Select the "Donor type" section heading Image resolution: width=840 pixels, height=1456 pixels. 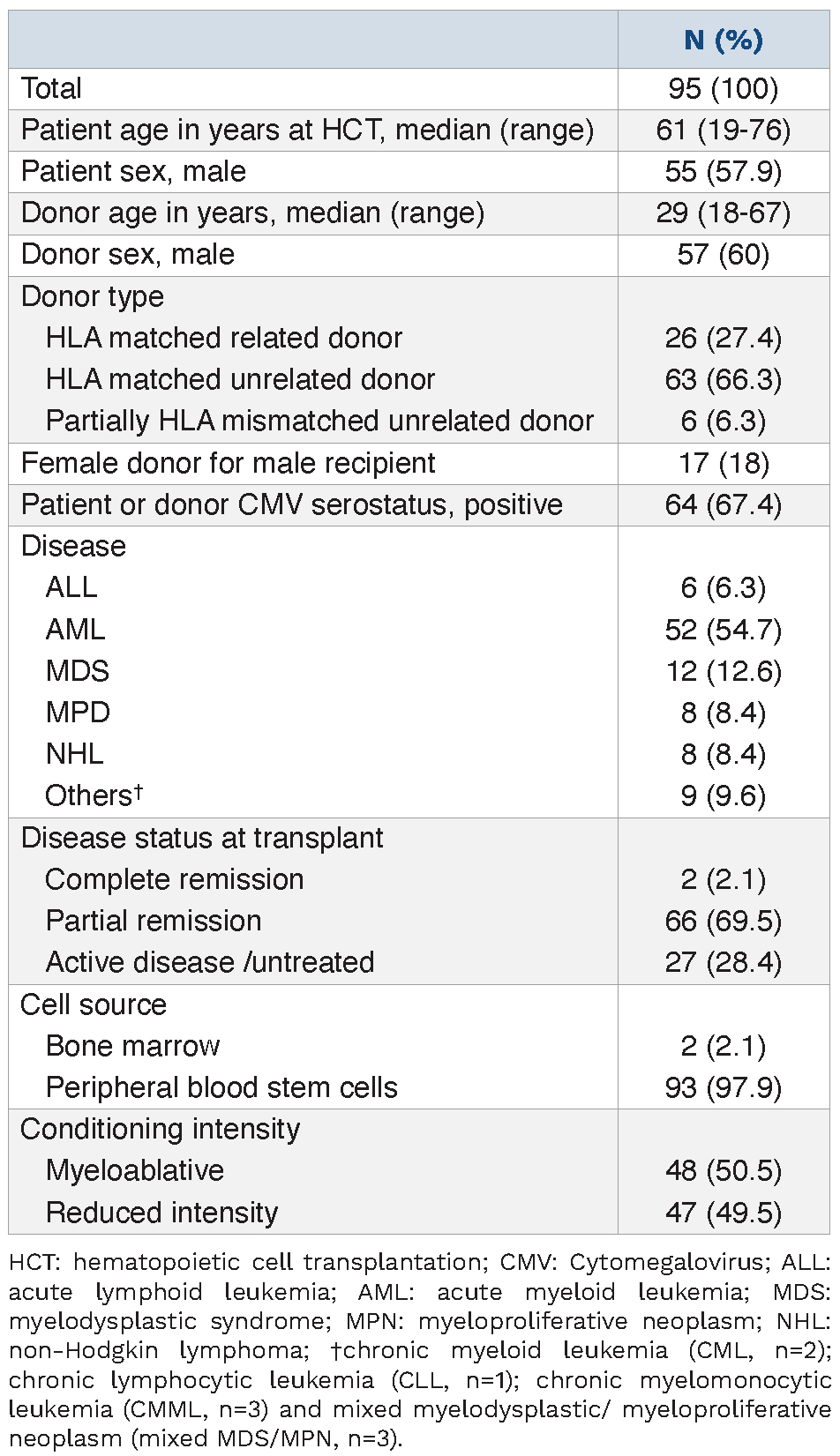point(93,296)
